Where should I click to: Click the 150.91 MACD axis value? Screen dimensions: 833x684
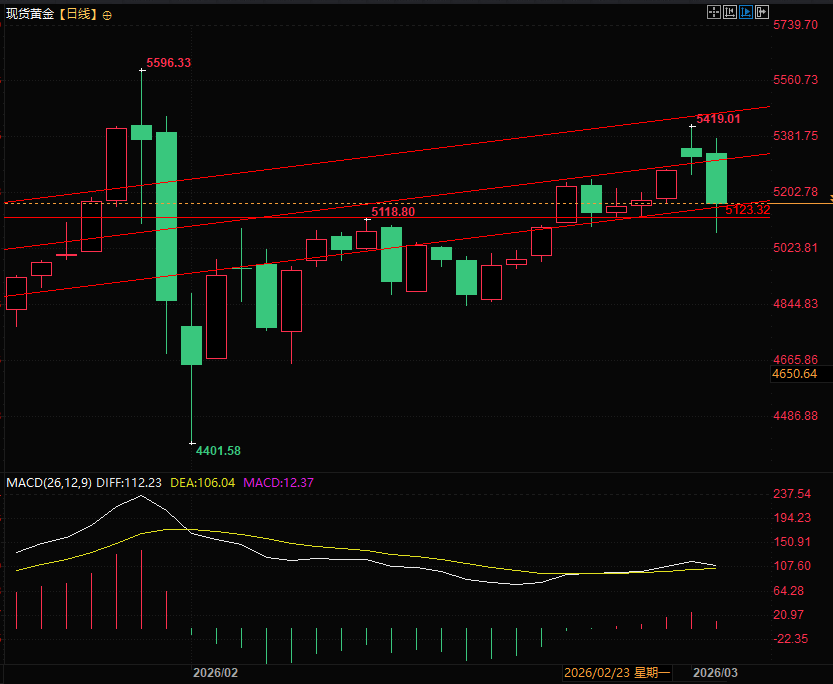pyautogui.click(x=792, y=542)
